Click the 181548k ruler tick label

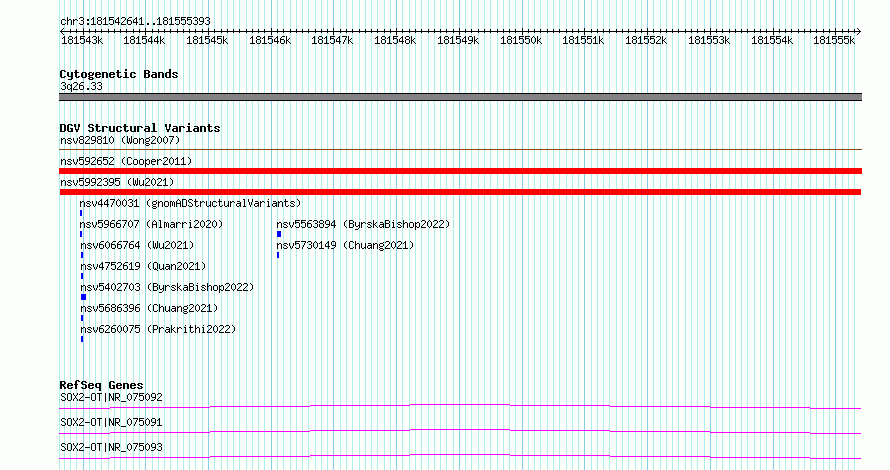tap(395, 40)
